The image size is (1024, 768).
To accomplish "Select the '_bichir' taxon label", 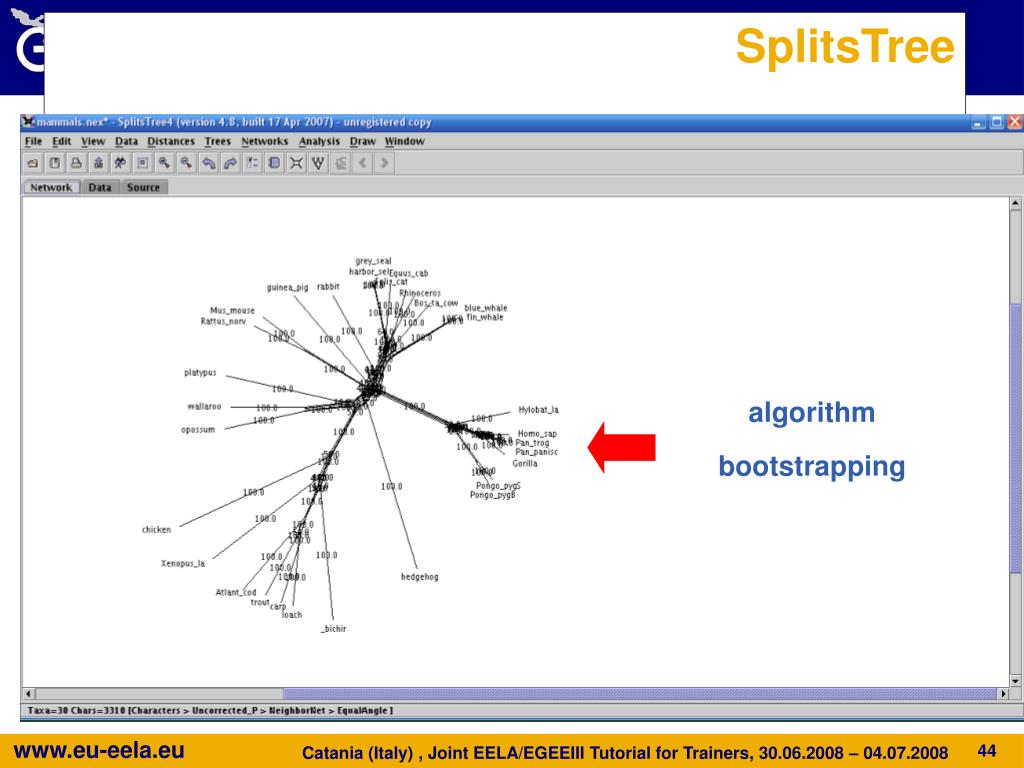I will pos(334,629).
